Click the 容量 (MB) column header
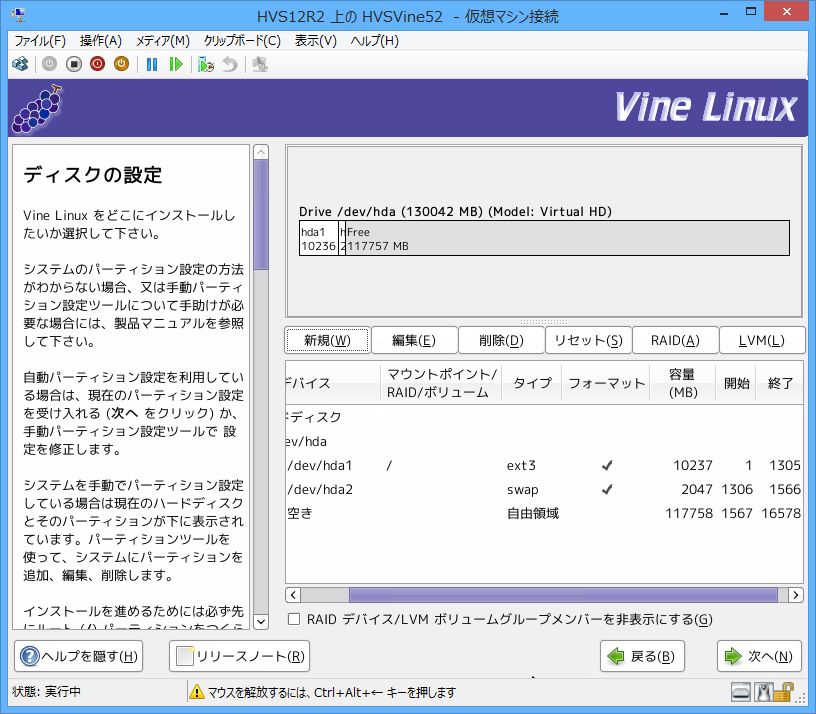This screenshot has width=816, height=714. pyautogui.click(x=683, y=382)
